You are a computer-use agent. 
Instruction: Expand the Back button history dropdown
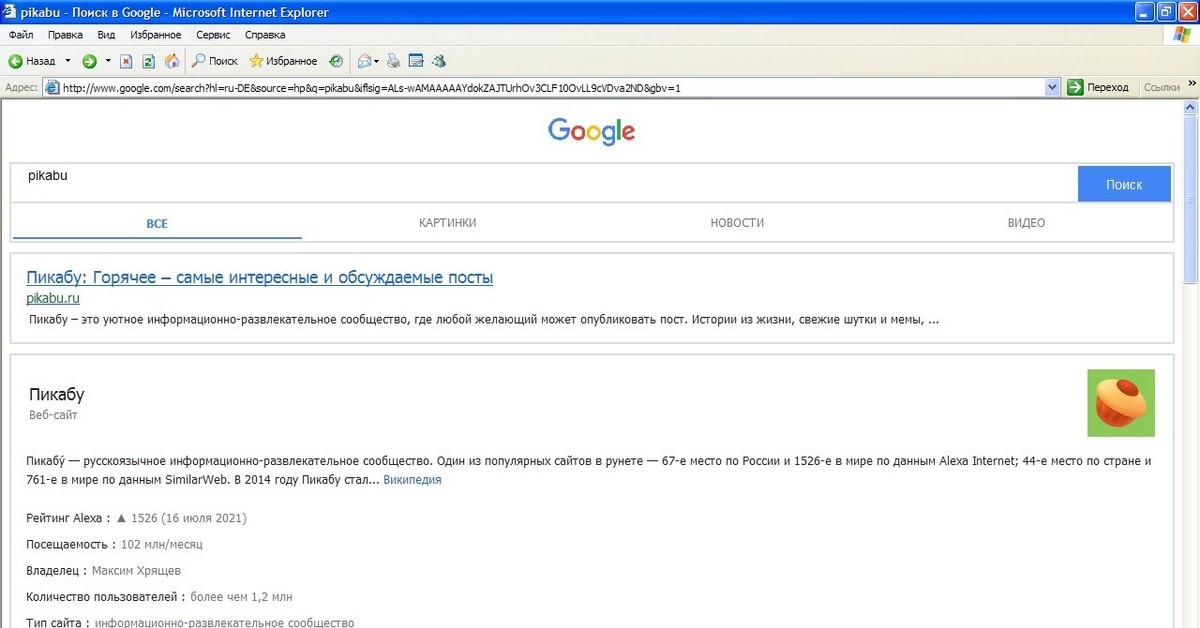click(x=68, y=61)
